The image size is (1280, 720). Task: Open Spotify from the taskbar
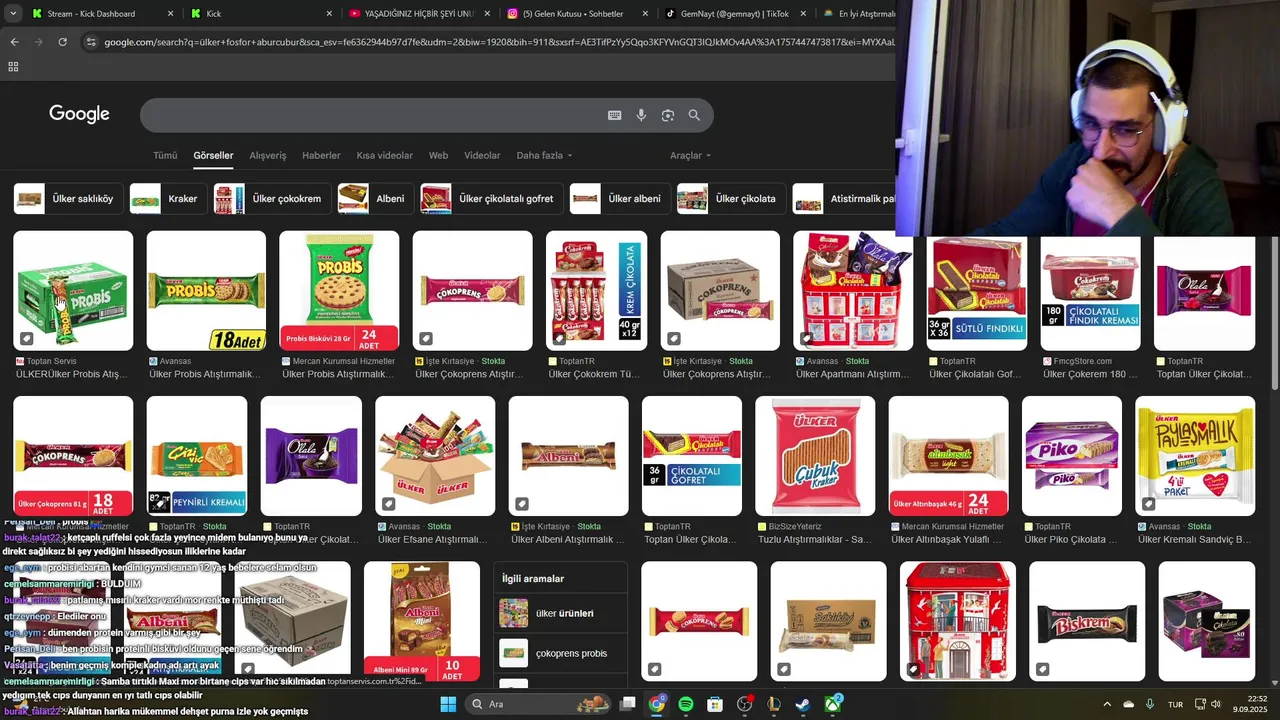(685, 704)
